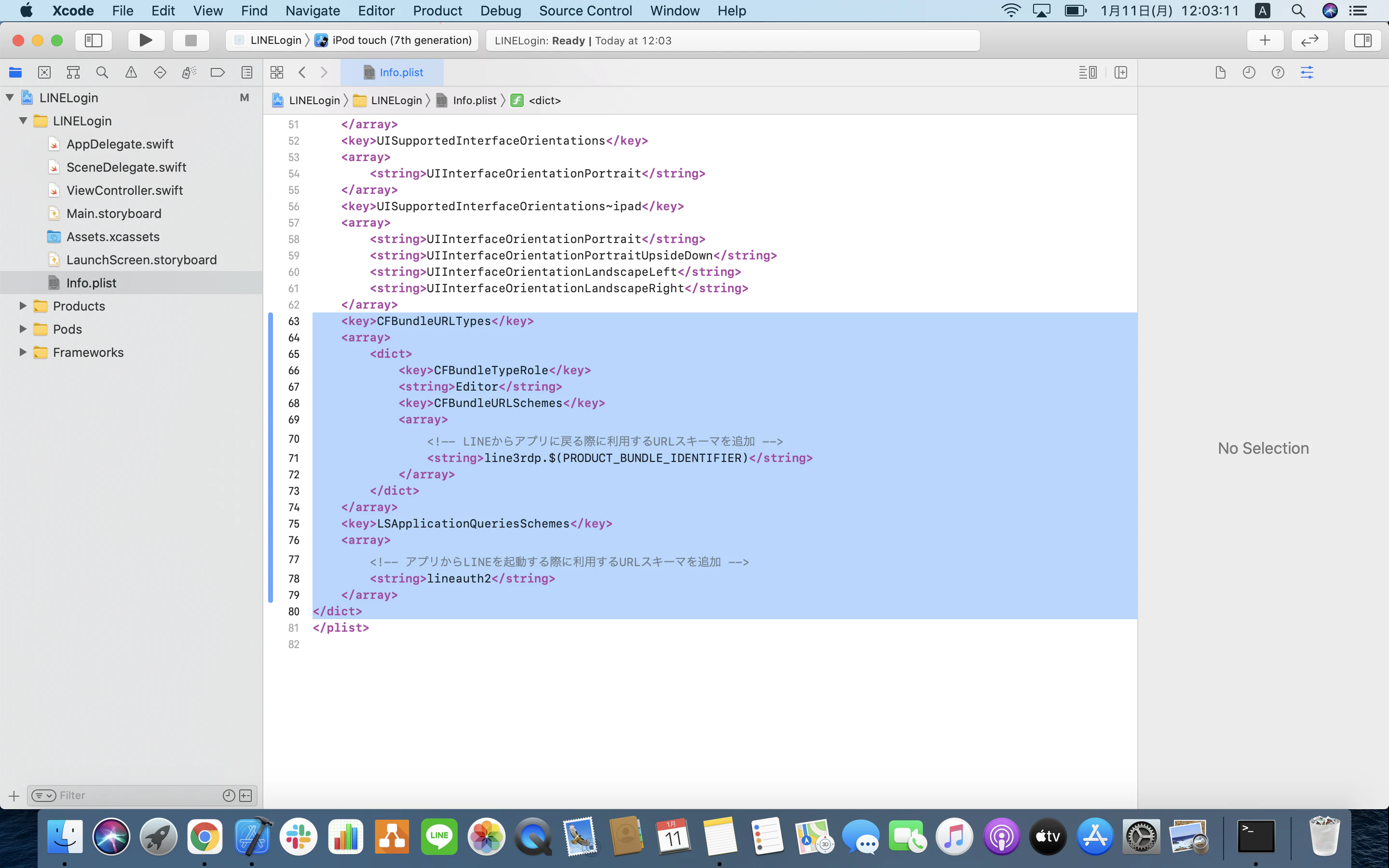Screen dimensions: 1389x868
Task: Add a new editor pane on right
Action: (1121, 72)
